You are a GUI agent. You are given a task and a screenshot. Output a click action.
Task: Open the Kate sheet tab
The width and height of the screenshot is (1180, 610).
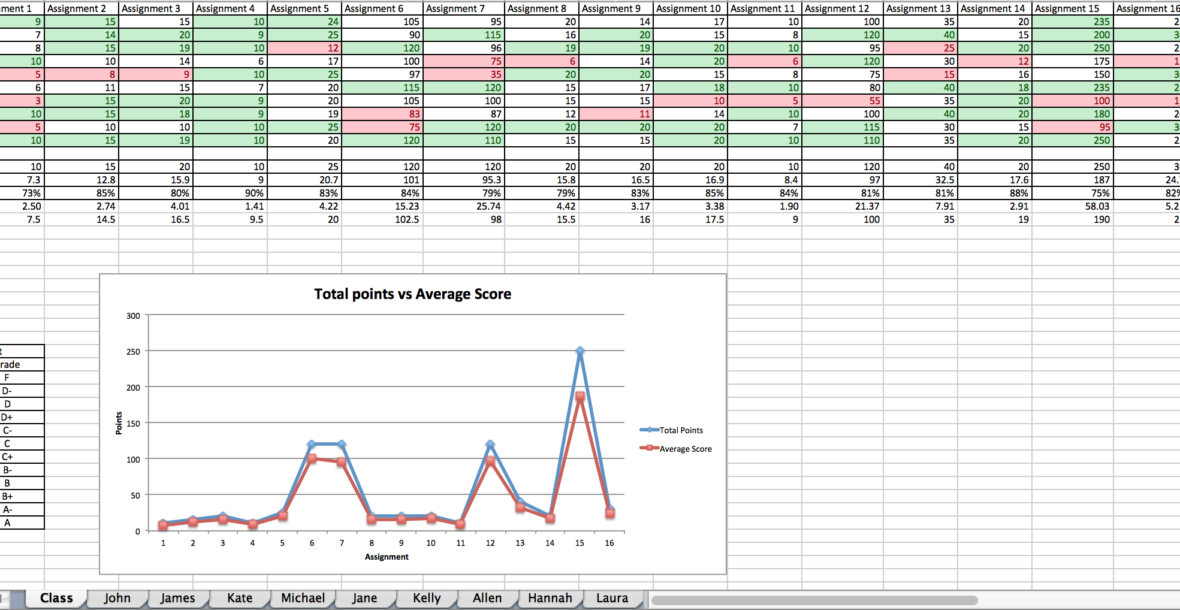[x=240, y=598]
